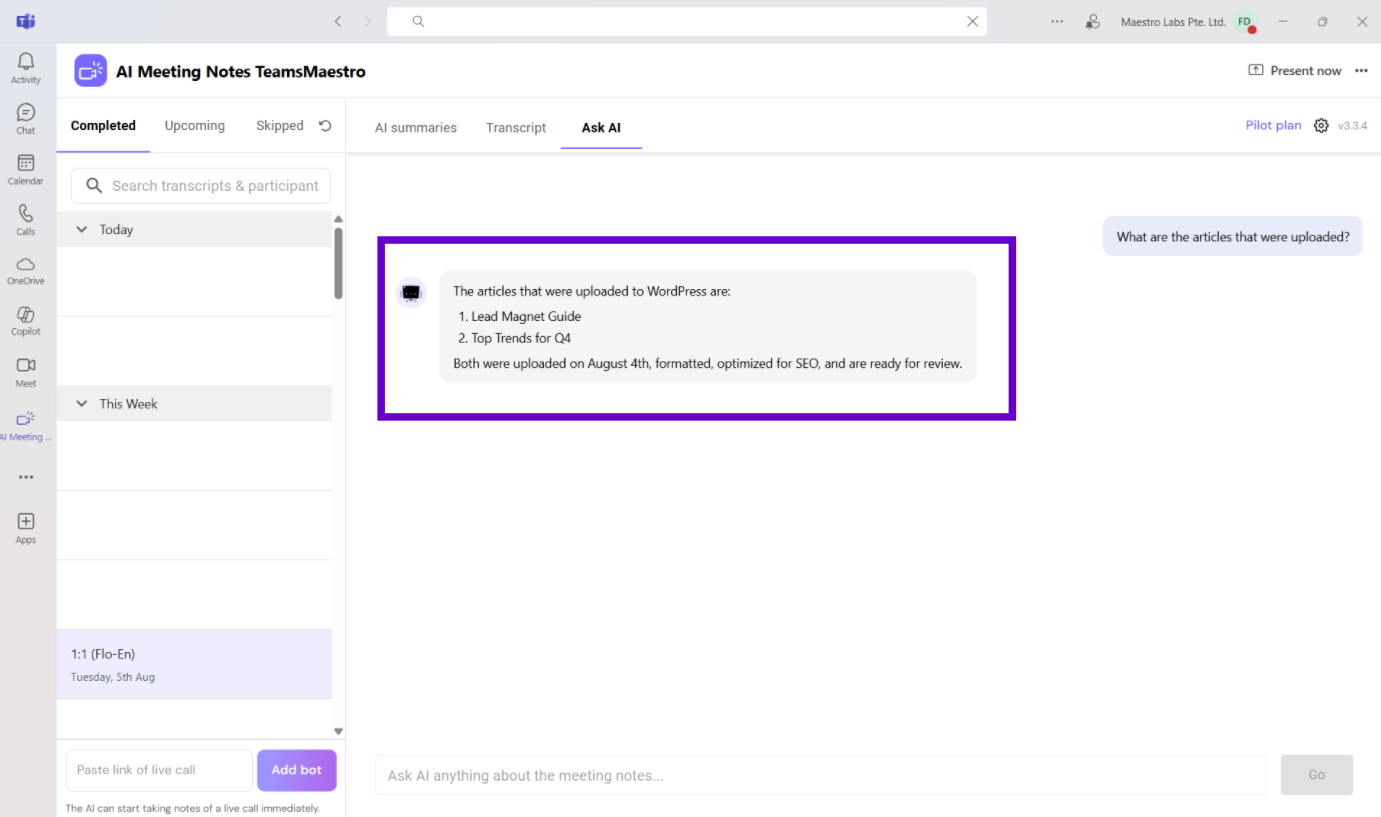Click version label v3.3.4
Viewport: 1381px width, 817px height.
click(1352, 126)
